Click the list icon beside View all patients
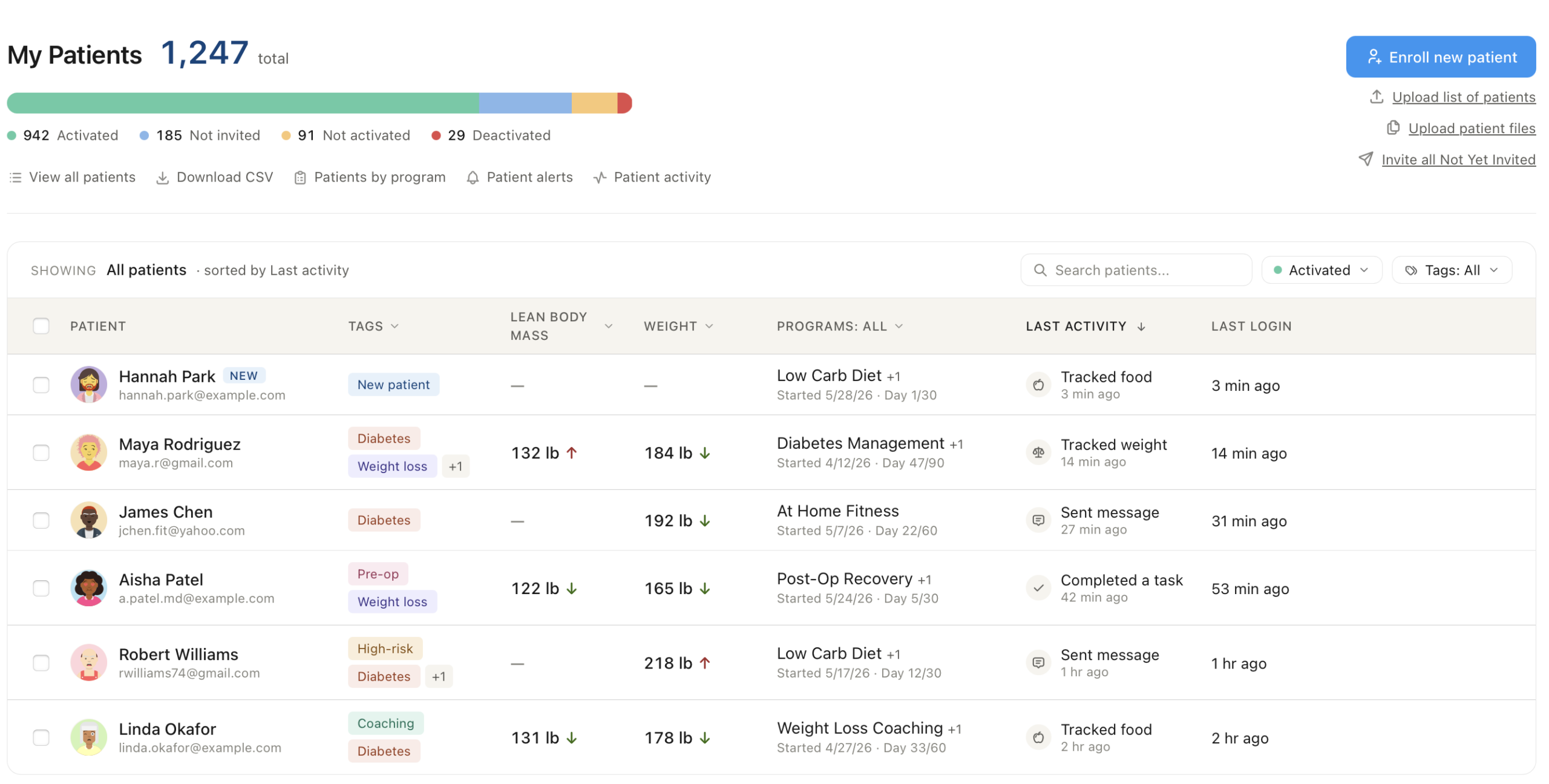 (x=16, y=177)
